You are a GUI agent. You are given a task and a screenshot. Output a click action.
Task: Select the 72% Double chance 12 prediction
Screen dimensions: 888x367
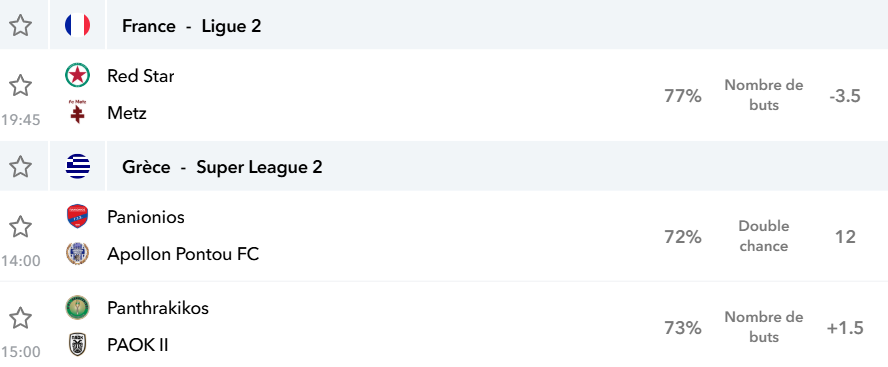[x=762, y=236]
